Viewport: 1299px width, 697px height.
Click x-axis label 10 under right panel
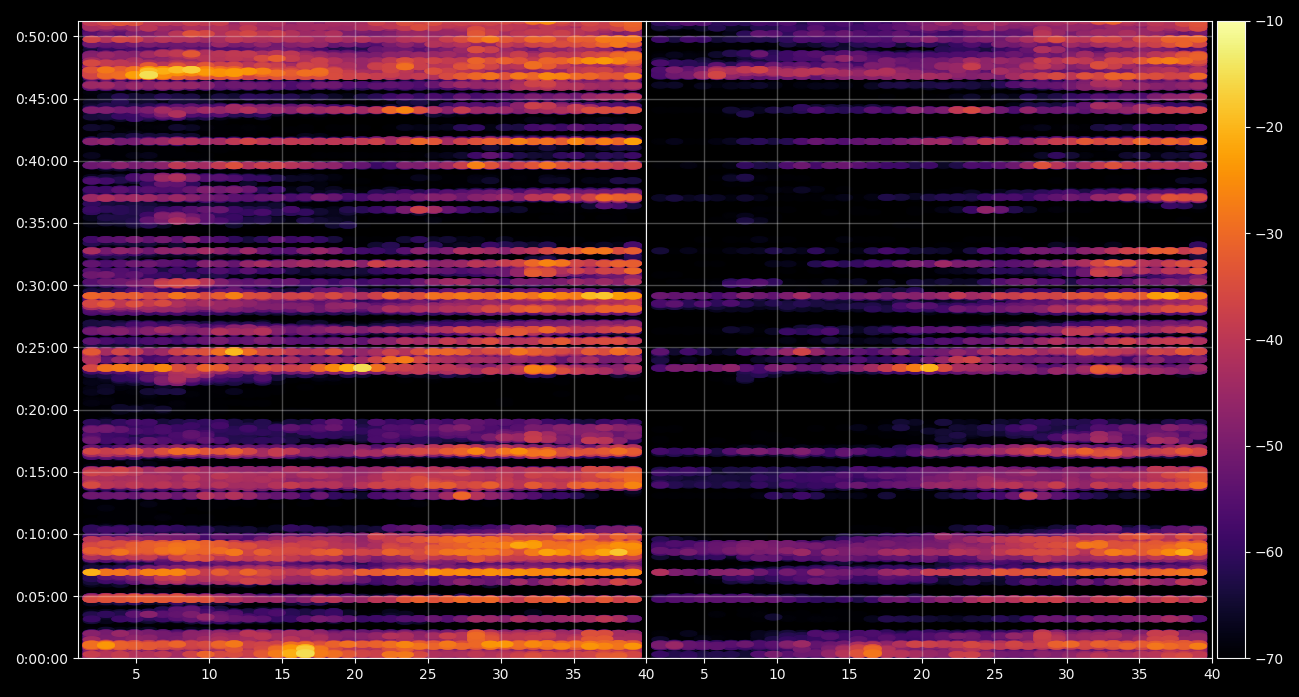tap(777, 675)
